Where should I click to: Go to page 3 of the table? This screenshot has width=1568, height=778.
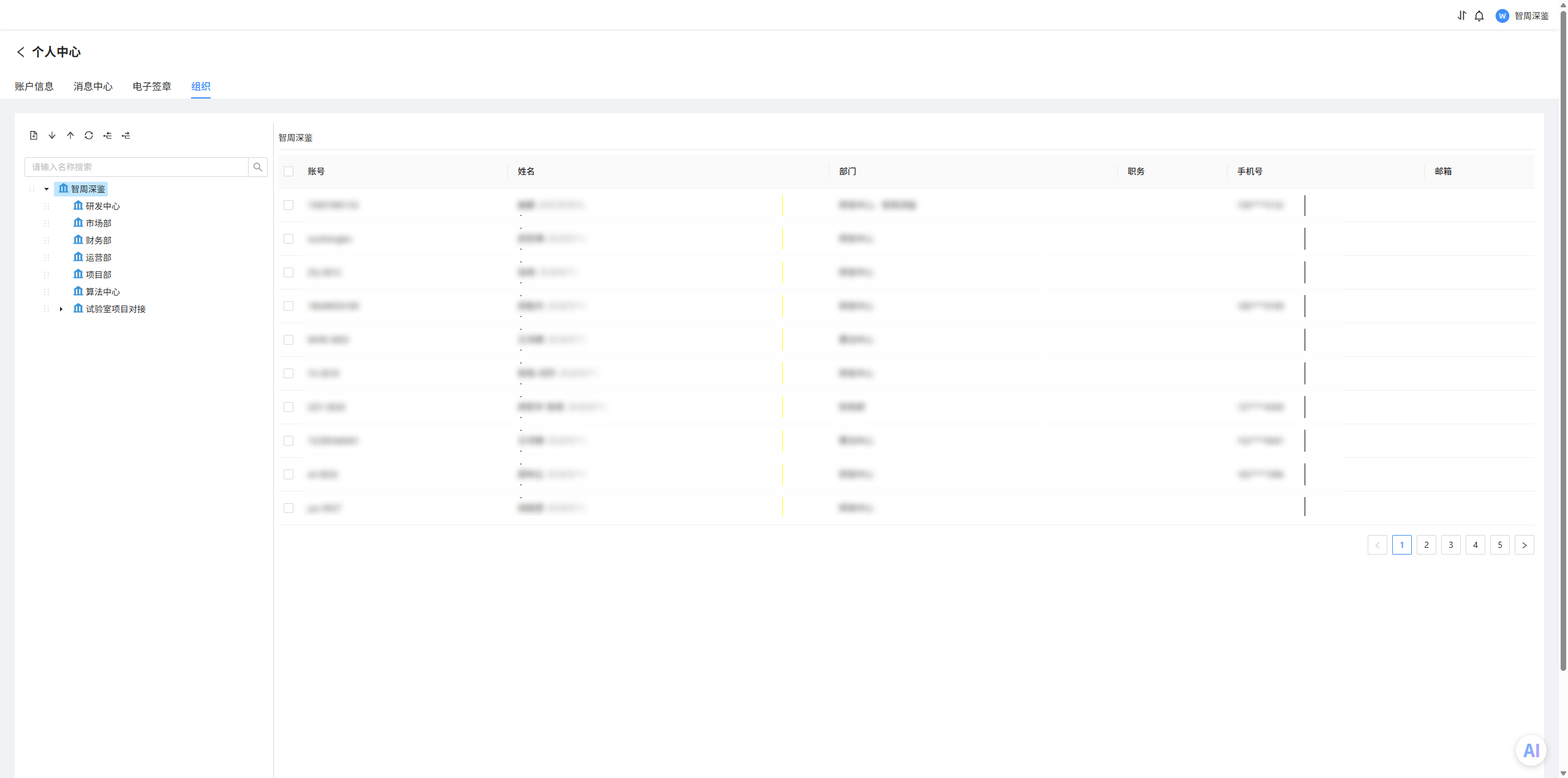pyautogui.click(x=1451, y=545)
